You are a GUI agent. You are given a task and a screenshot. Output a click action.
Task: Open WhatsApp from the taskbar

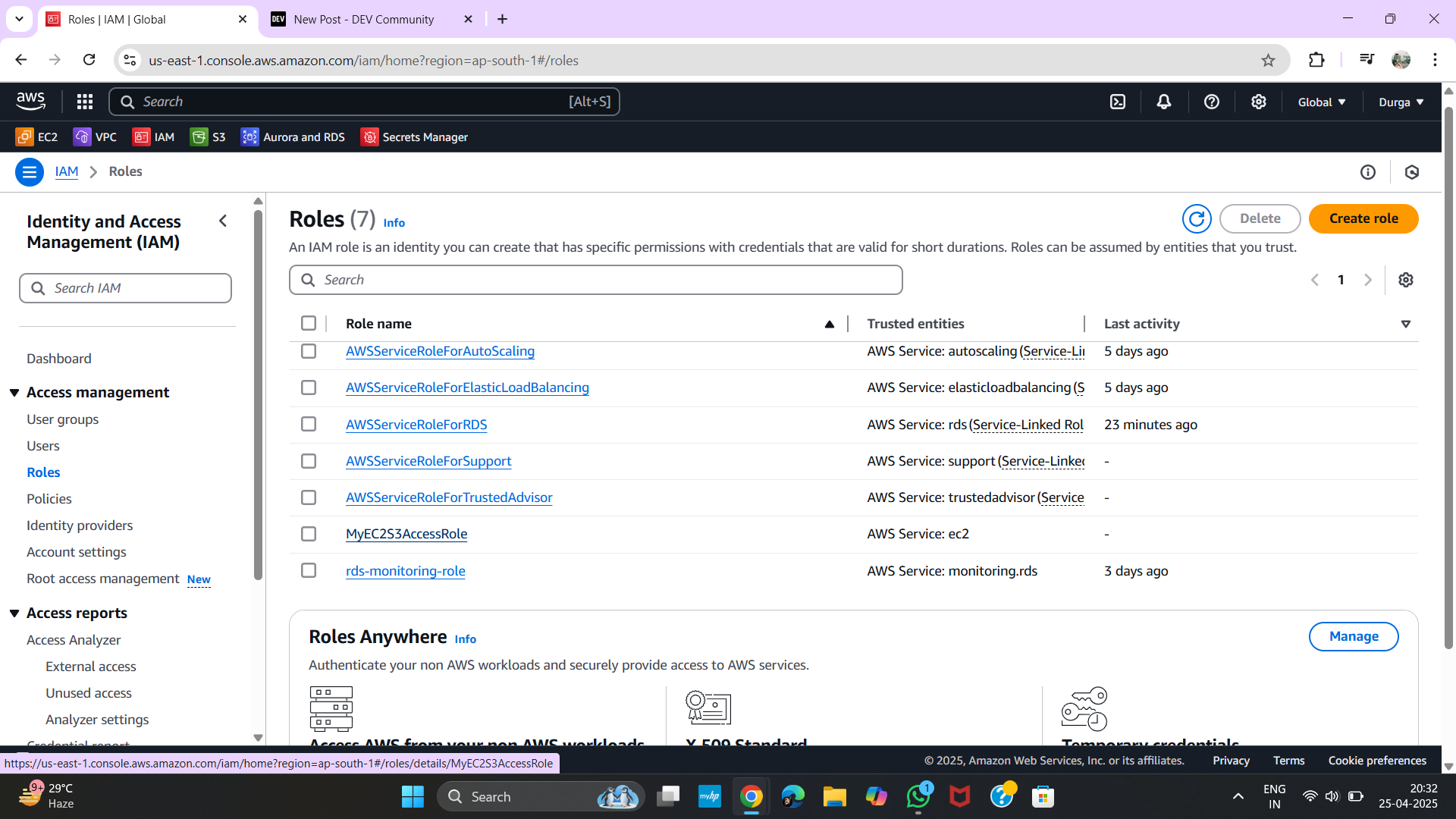tap(918, 796)
